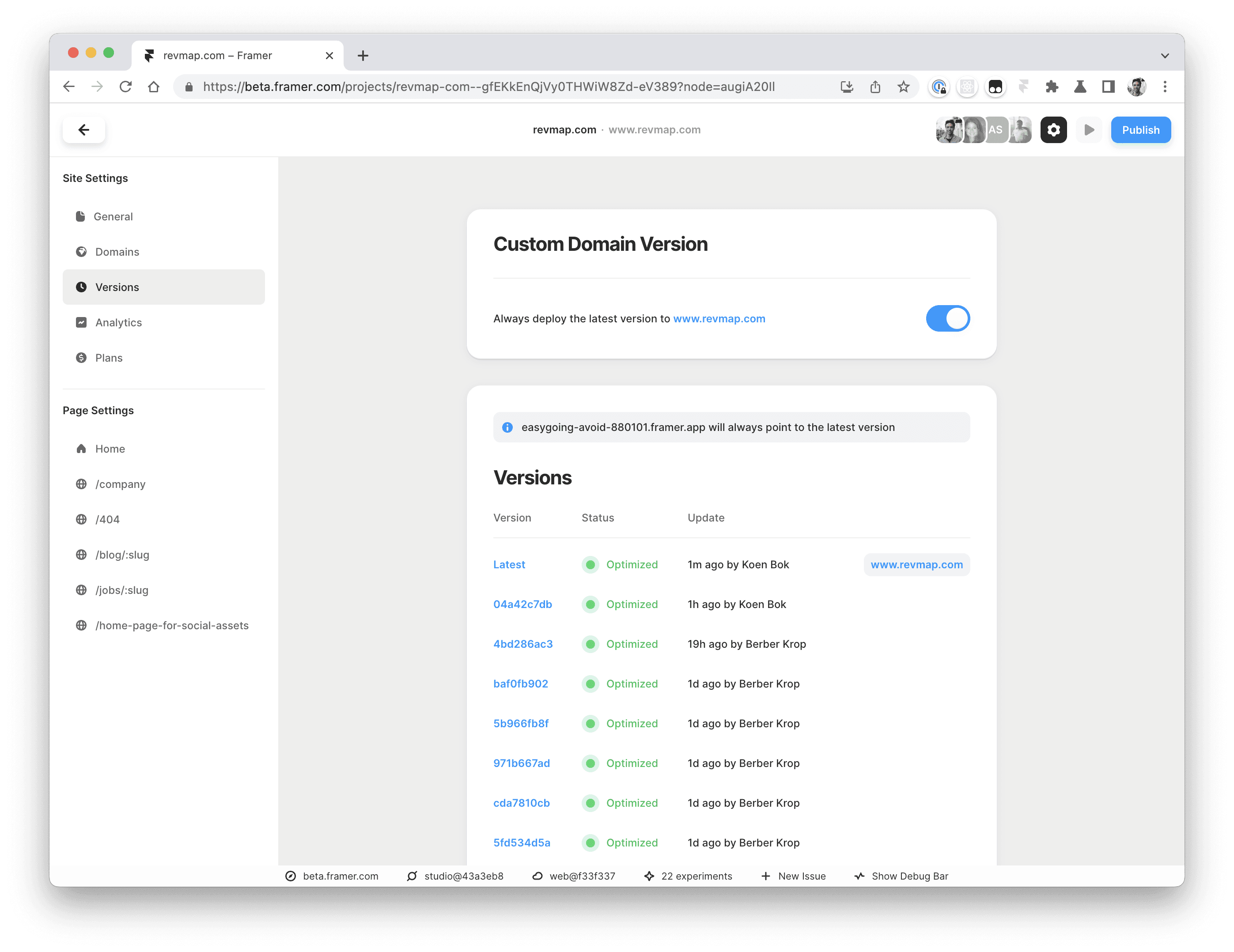Image resolution: width=1234 pixels, height=952 pixels.
Task: Click the browser address bar URL
Action: click(489, 87)
